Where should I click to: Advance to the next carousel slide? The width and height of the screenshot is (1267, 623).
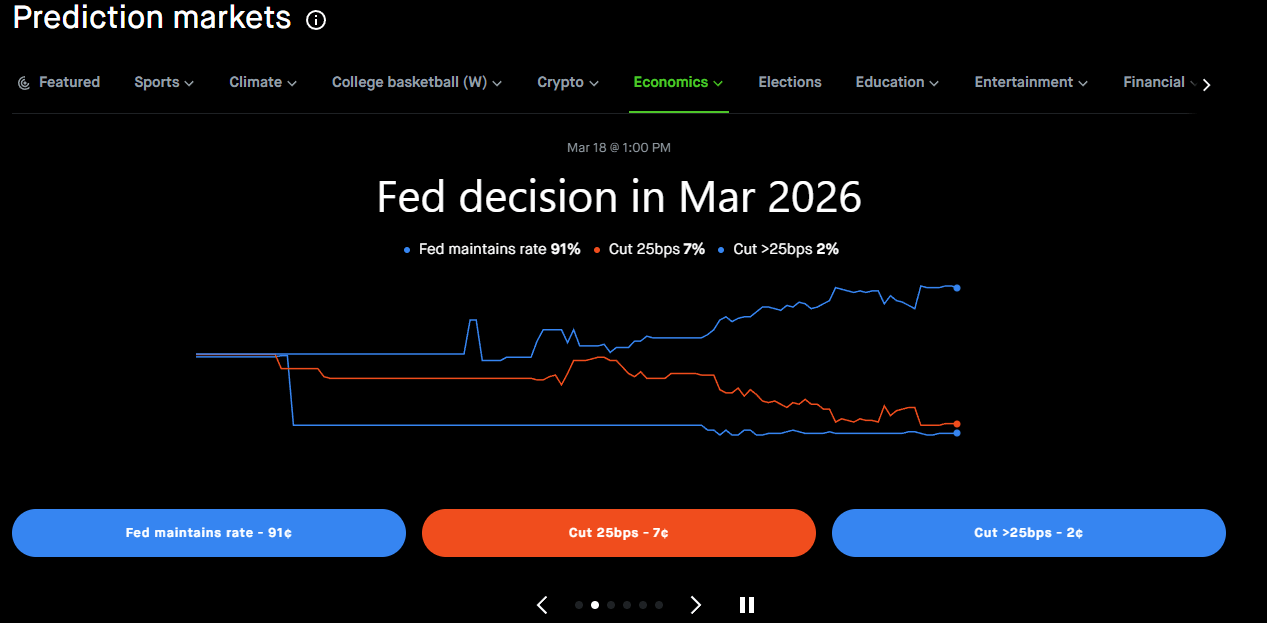click(x=696, y=604)
